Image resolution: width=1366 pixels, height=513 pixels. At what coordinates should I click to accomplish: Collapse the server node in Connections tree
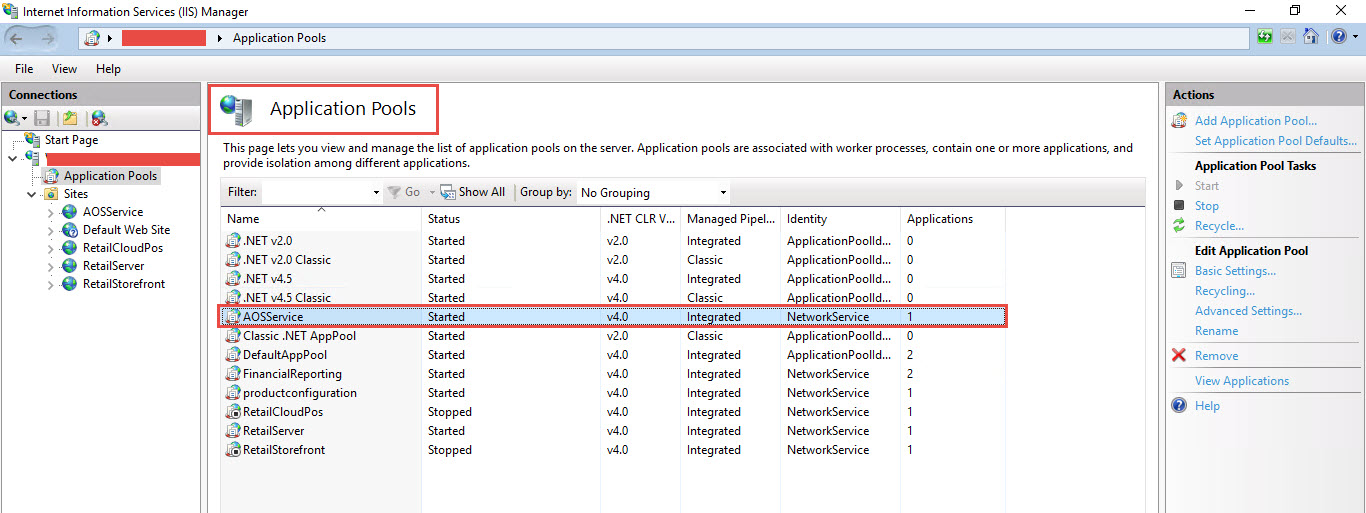tap(12, 158)
